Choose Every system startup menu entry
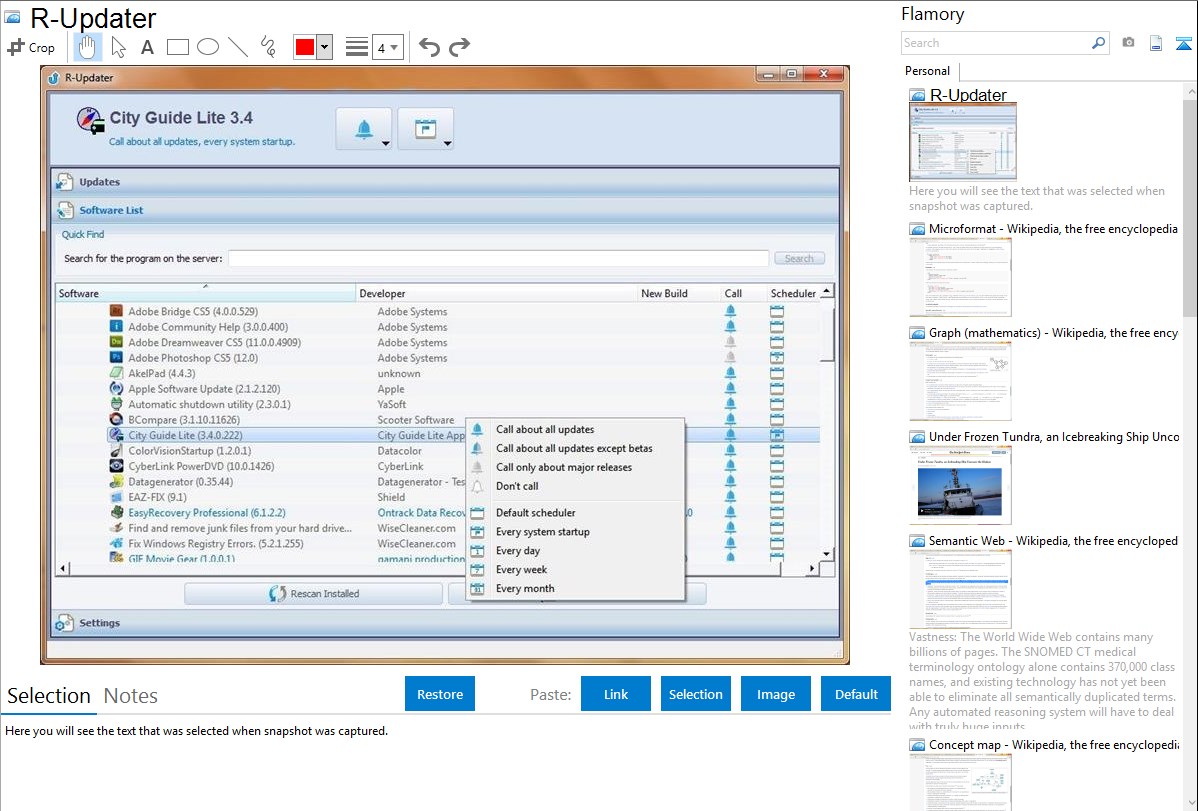The height and width of the screenshot is (811, 1198). [575, 532]
